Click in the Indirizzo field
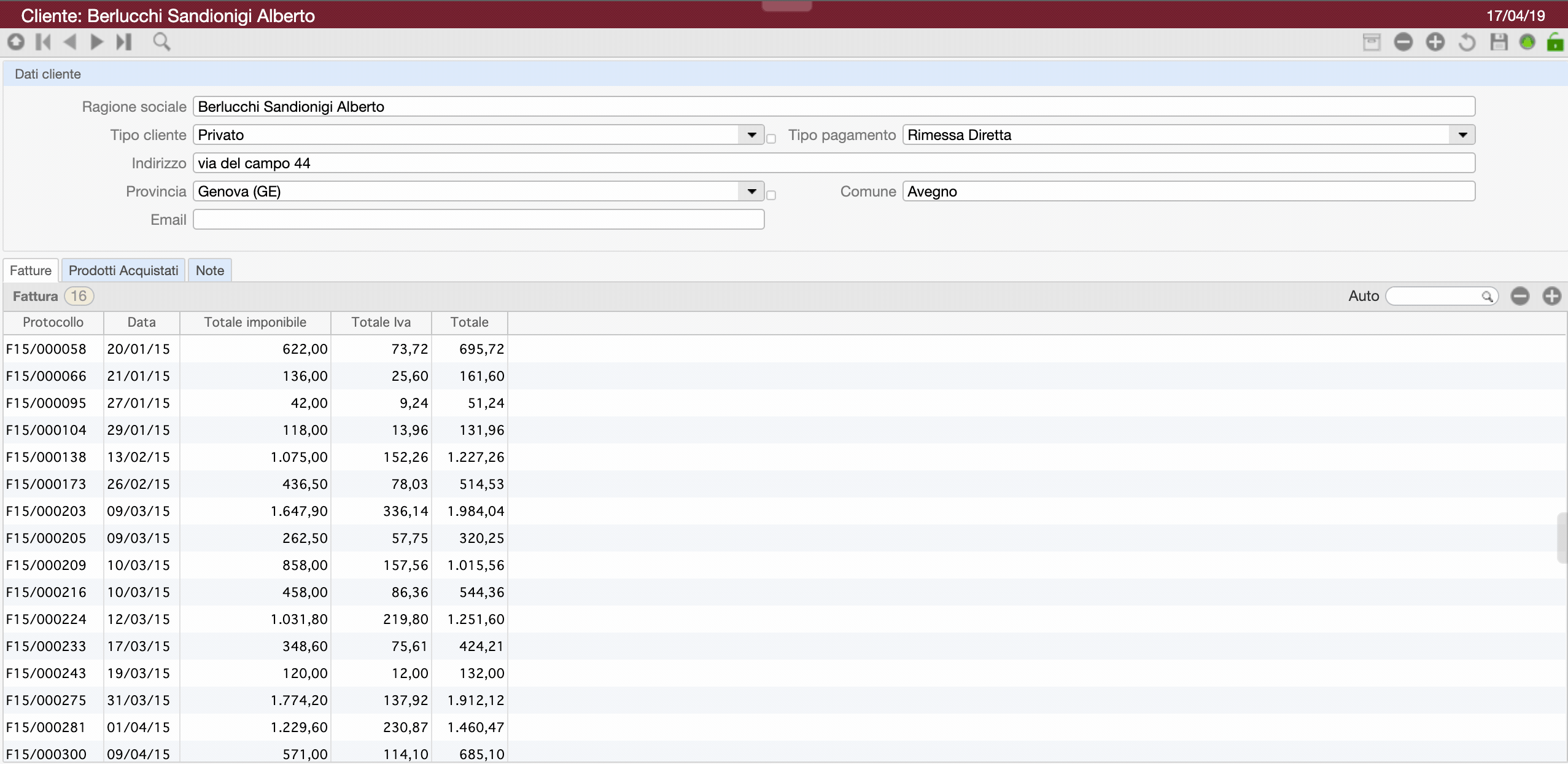This screenshot has width=1568, height=764. tap(834, 163)
